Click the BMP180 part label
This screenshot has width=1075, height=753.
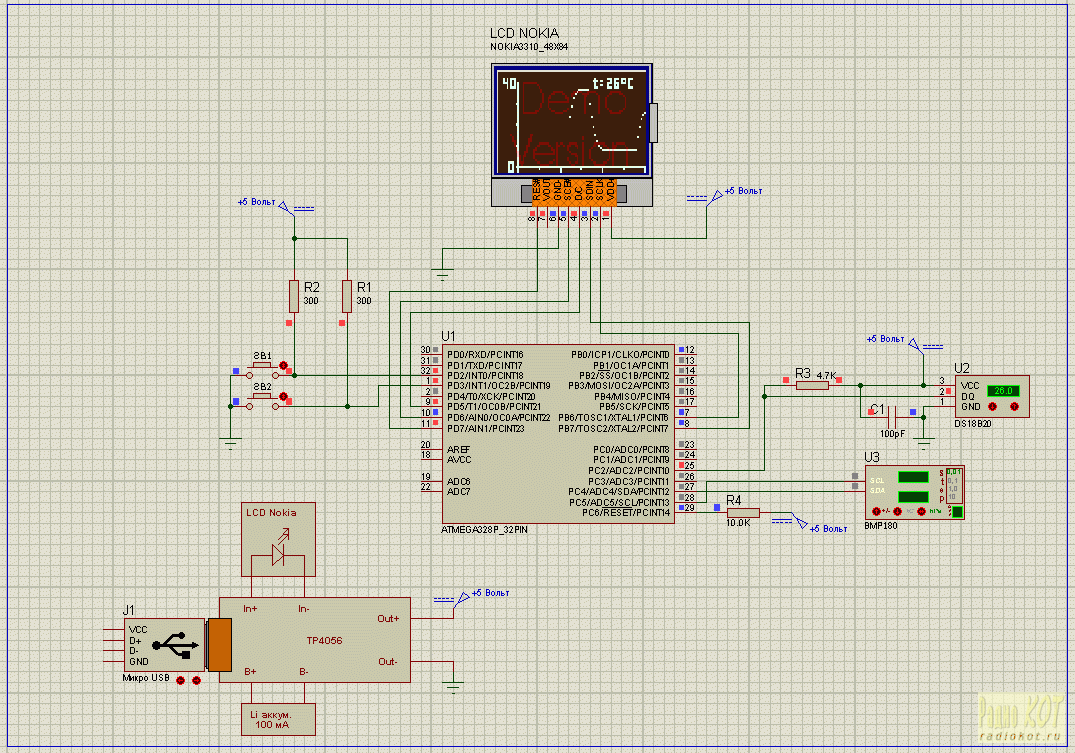tap(880, 526)
